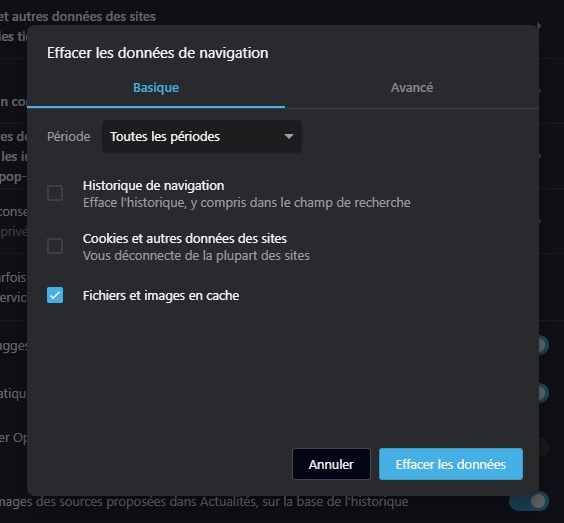Click the background row 'et autres données des sites'

78,17
